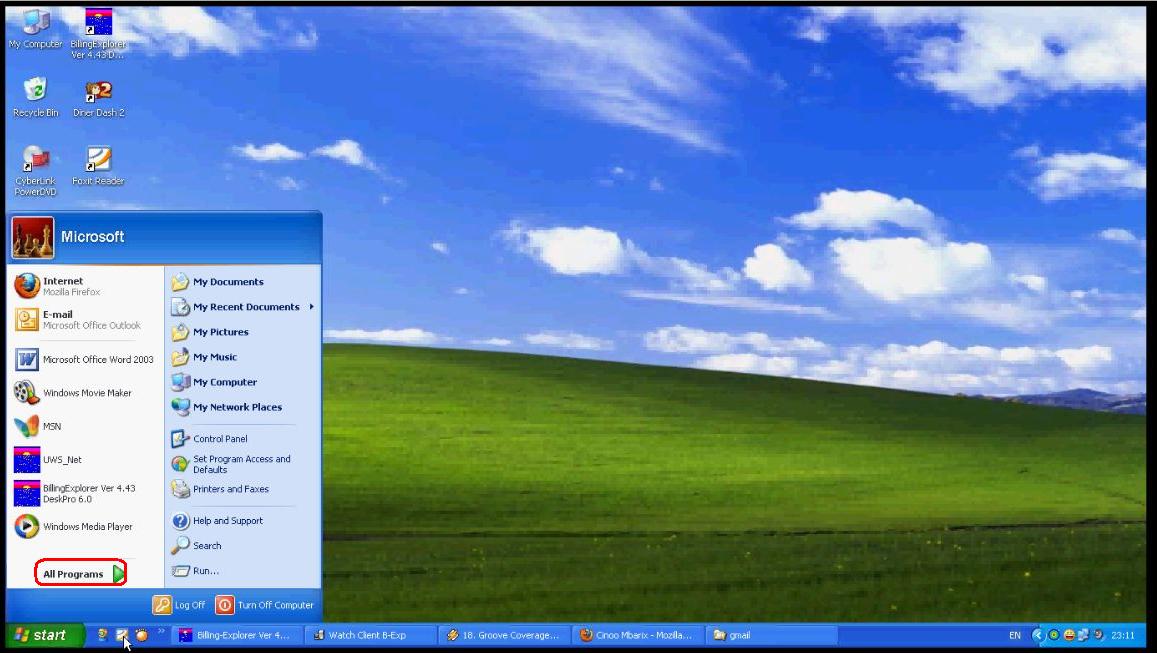The height and width of the screenshot is (654, 1157).
Task: Expand the All Programs menu
Action: (x=81, y=574)
